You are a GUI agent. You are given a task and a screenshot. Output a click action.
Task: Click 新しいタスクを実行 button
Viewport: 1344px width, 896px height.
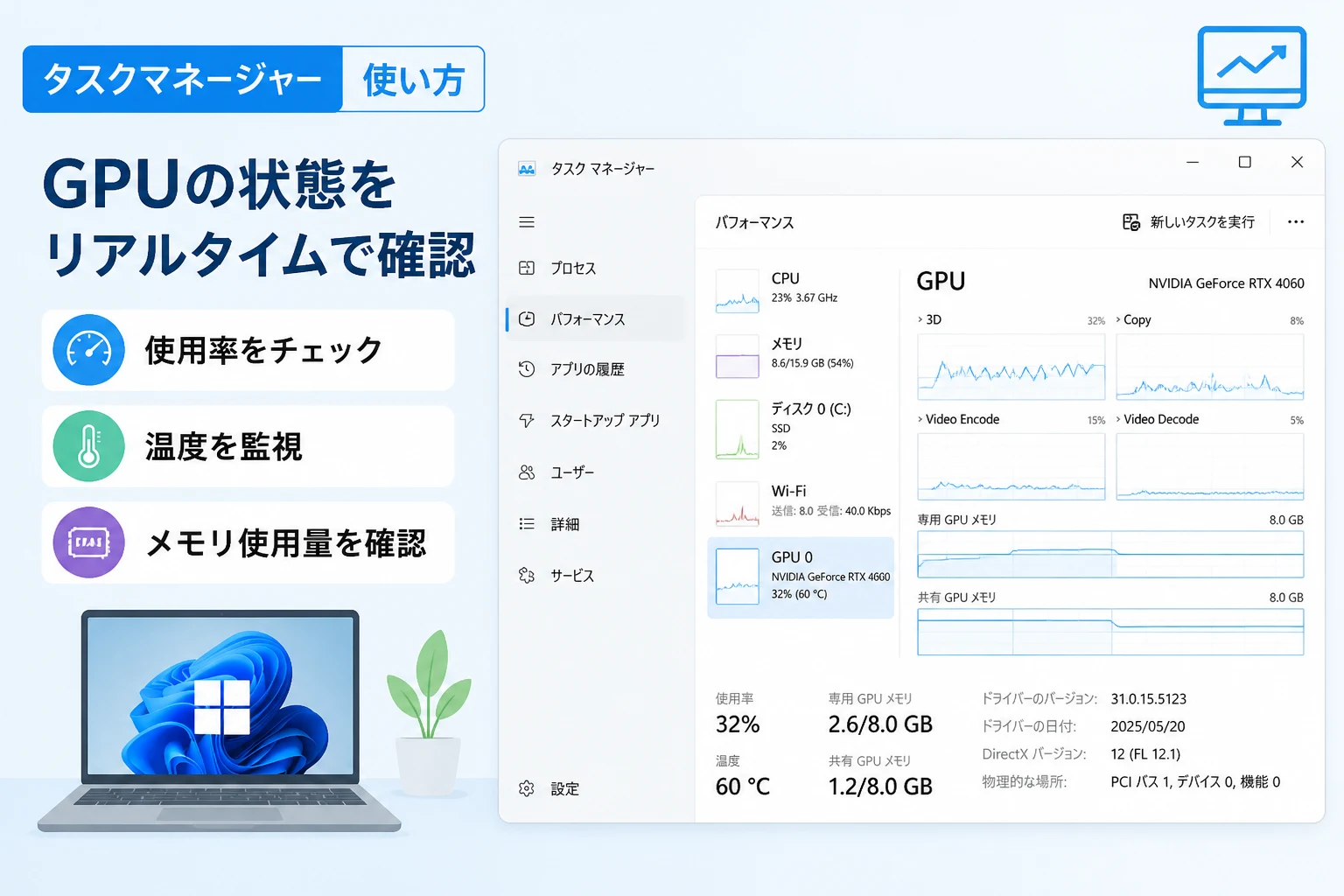point(1189,222)
